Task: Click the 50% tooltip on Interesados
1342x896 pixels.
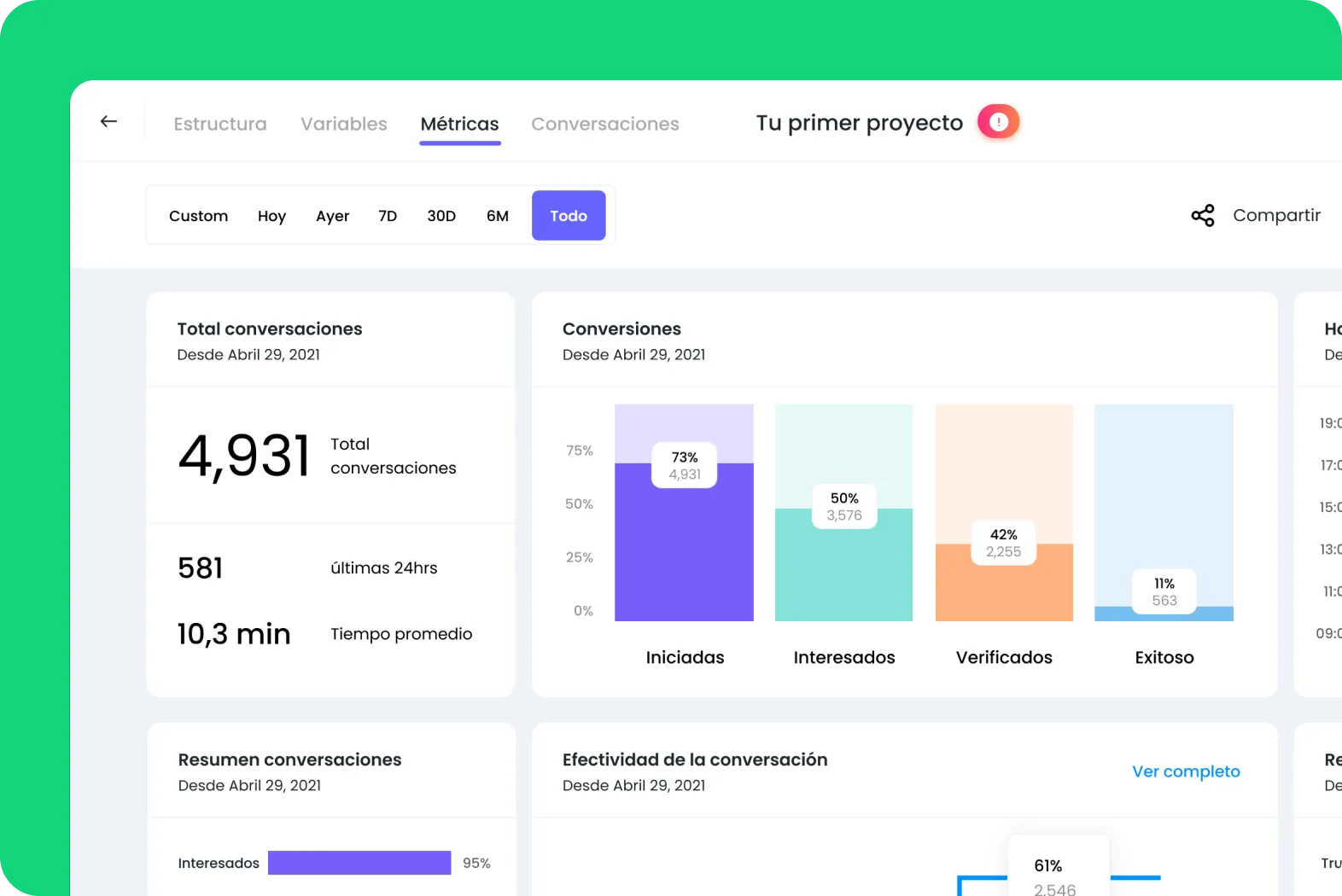Action: pyautogui.click(x=844, y=506)
